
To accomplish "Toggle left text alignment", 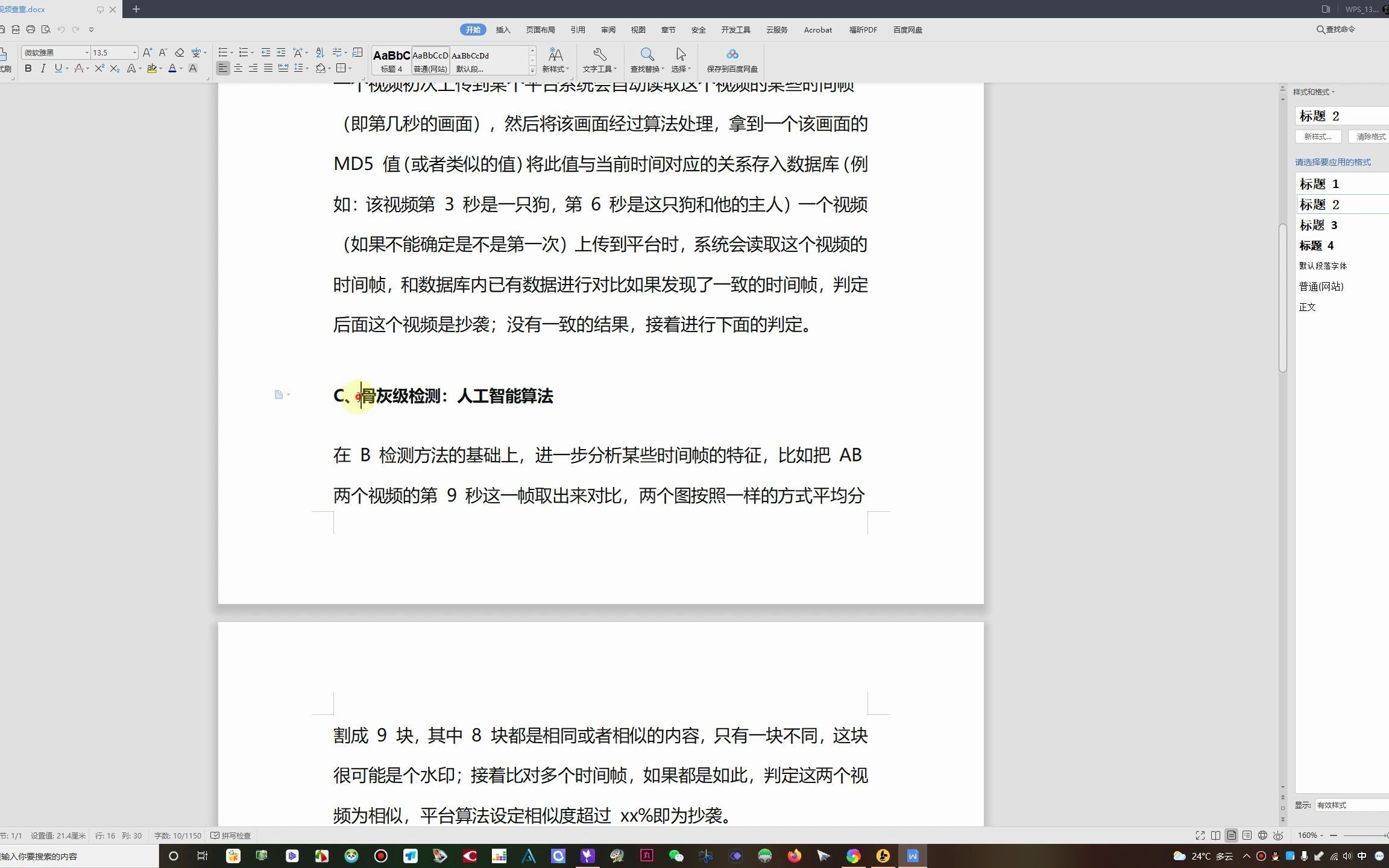I will pyautogui.click(x=223, y=69).
